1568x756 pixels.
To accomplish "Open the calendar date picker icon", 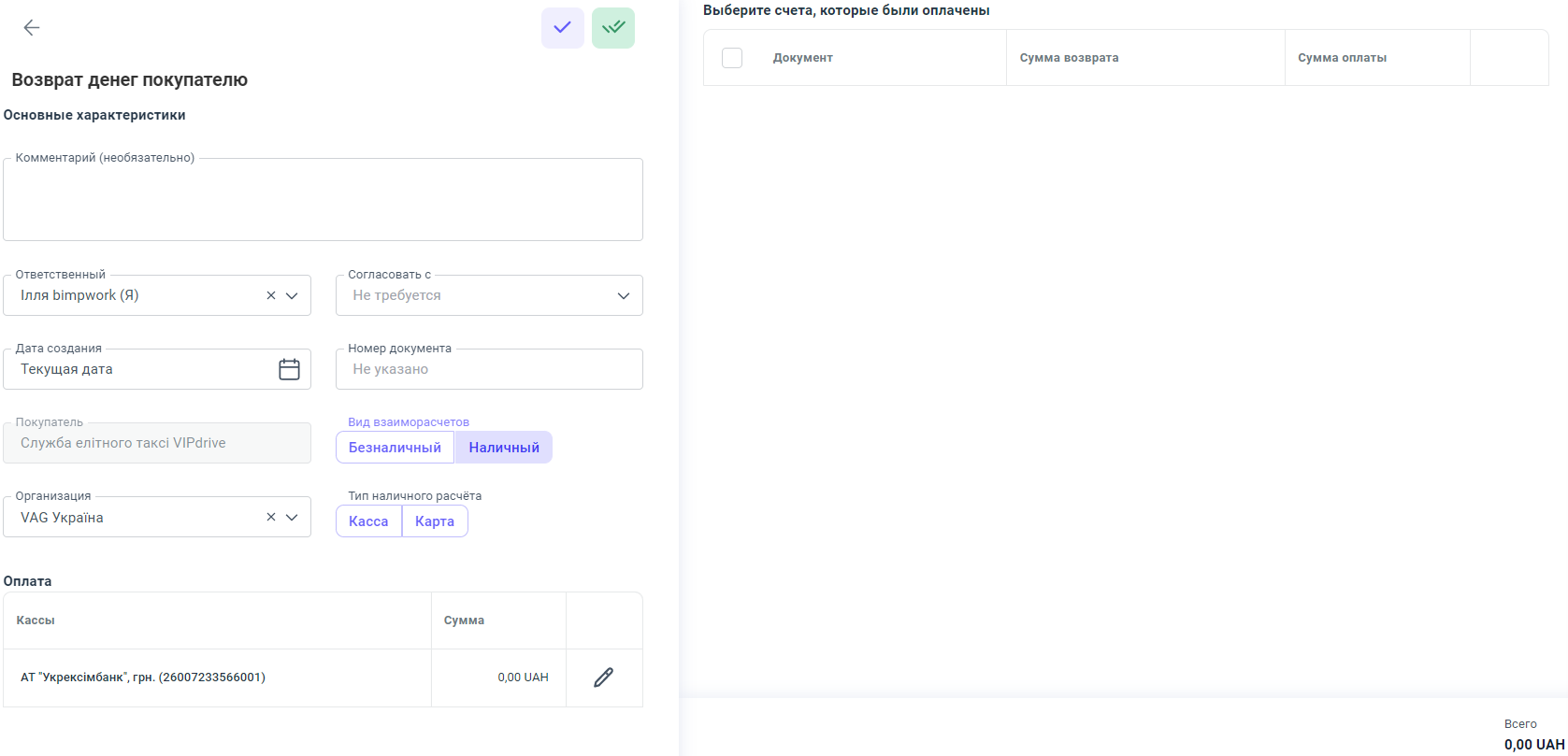I will point(289,369).
